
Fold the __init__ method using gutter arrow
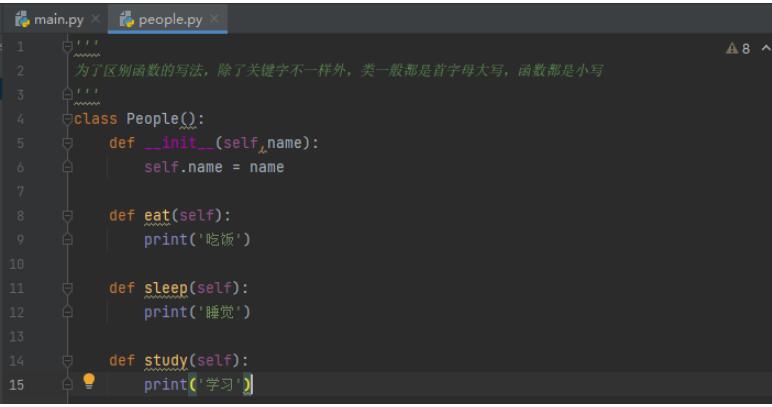(x=67, y=143)
